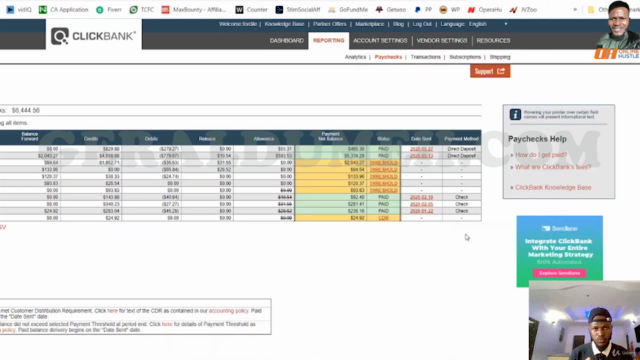This screenshot has height=360, width=640.
Task: Open the CA Application bookmark icon
Action: pos(43,9)
